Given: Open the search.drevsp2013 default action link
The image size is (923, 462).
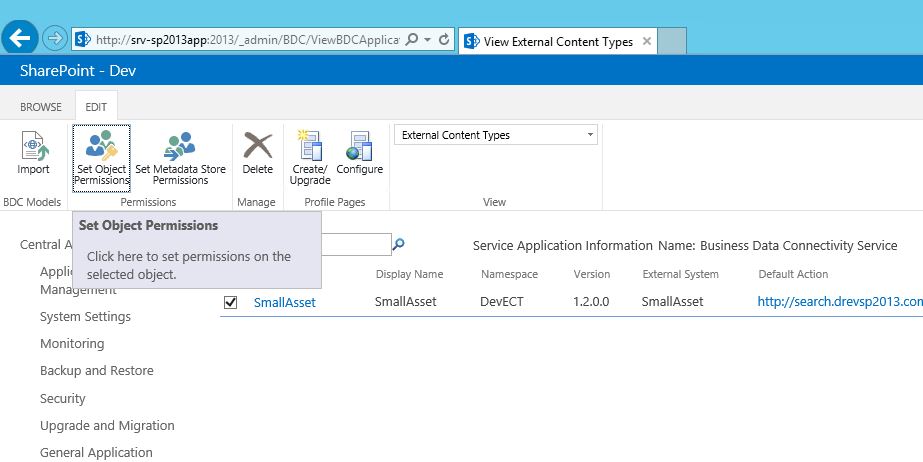Looking at the screenshot, I should [x=840, y=301].
